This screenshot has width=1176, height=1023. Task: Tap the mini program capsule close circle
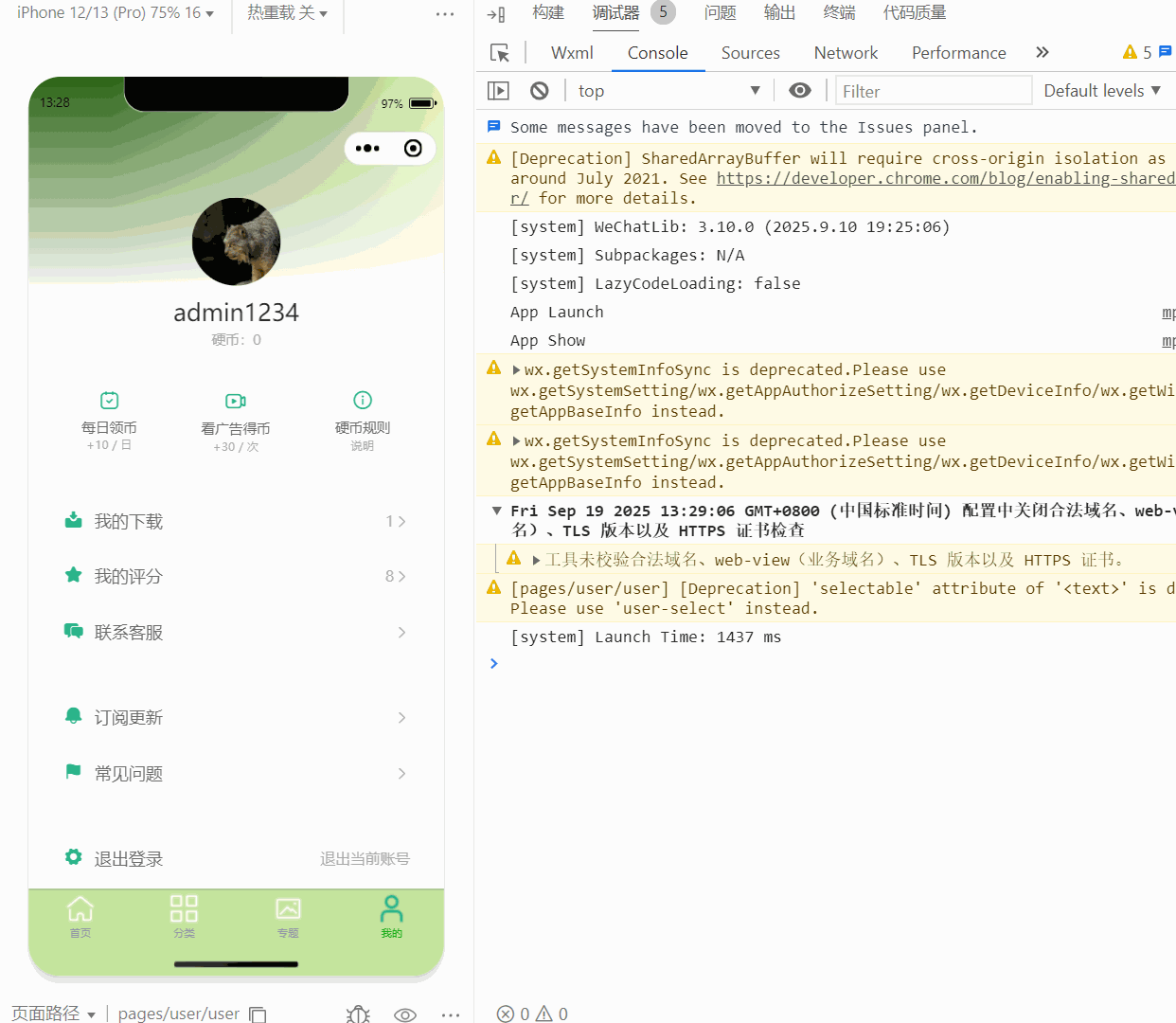tap(413, 148)
